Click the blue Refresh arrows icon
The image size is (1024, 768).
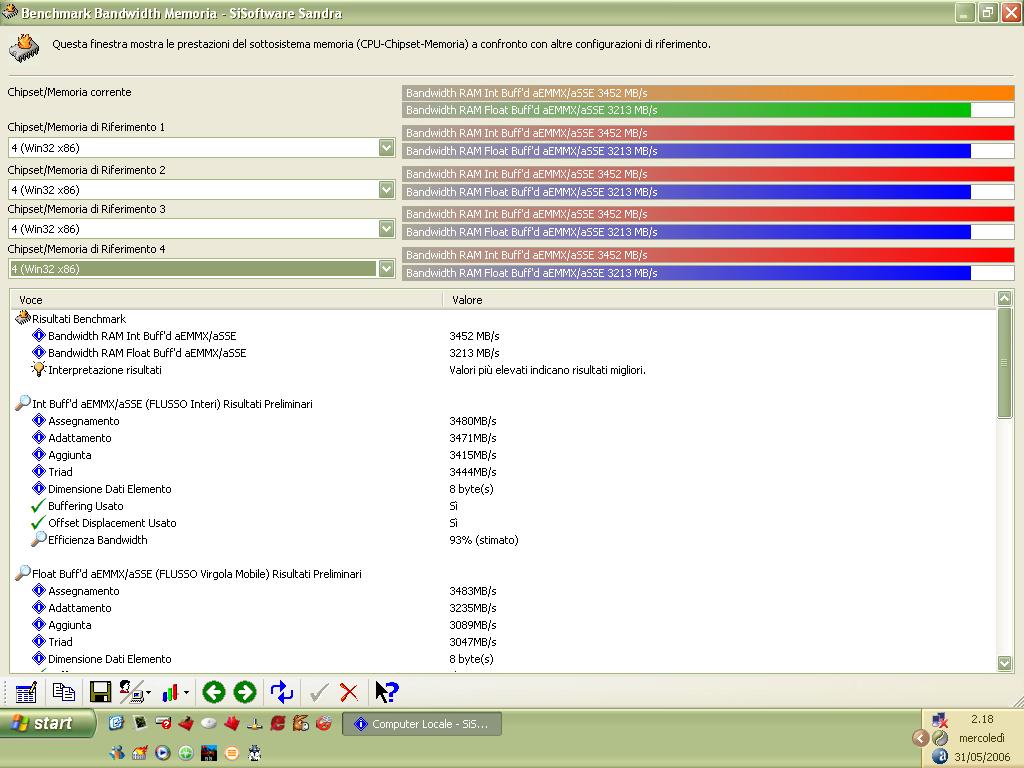coord(281,692)
